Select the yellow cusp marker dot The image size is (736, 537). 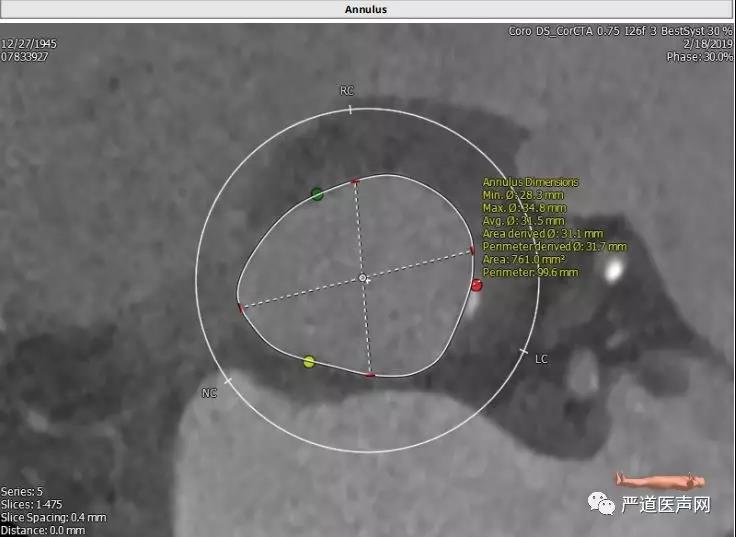pos(309,361)
